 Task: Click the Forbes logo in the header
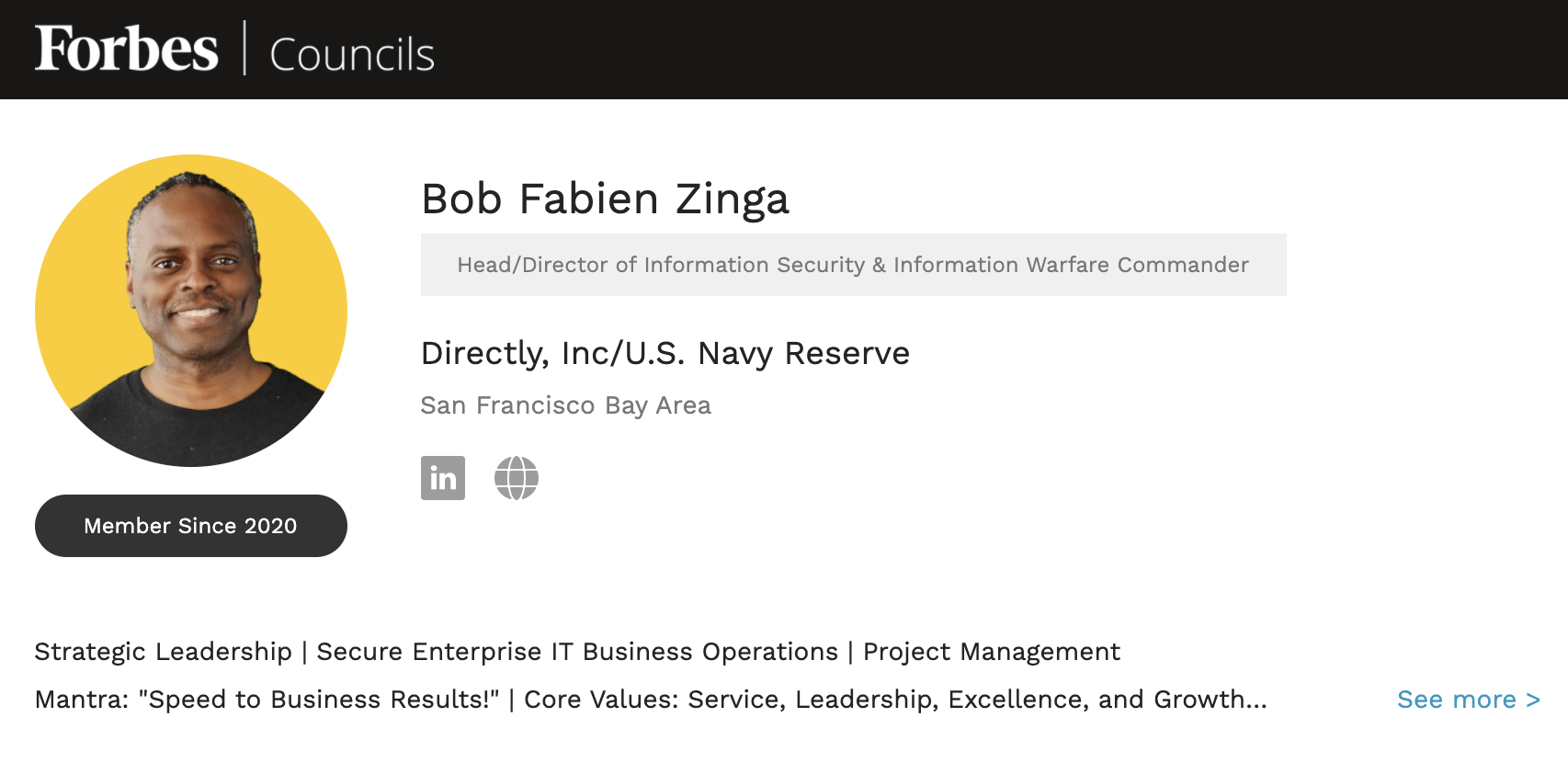point(127,49)
